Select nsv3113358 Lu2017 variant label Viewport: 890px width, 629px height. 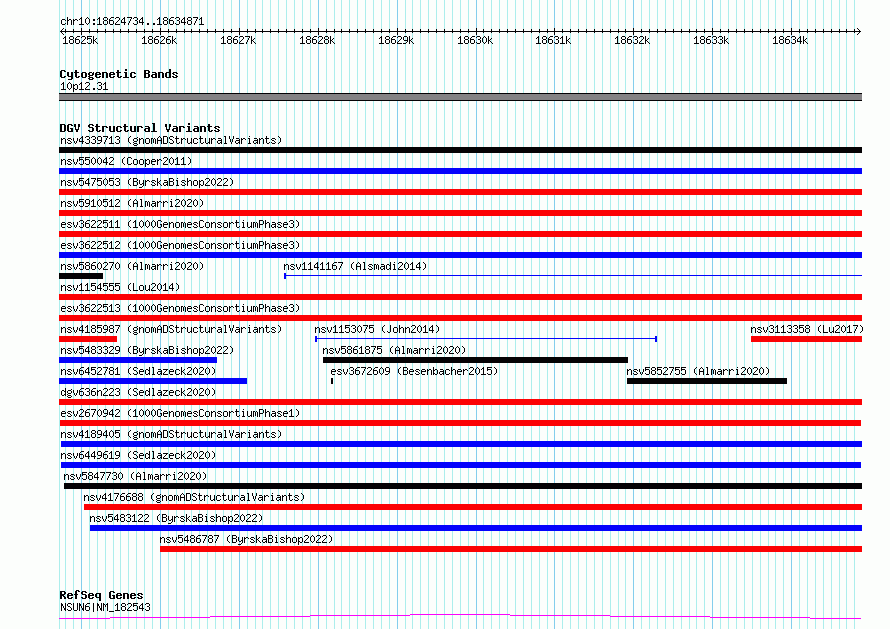[807, 329]
